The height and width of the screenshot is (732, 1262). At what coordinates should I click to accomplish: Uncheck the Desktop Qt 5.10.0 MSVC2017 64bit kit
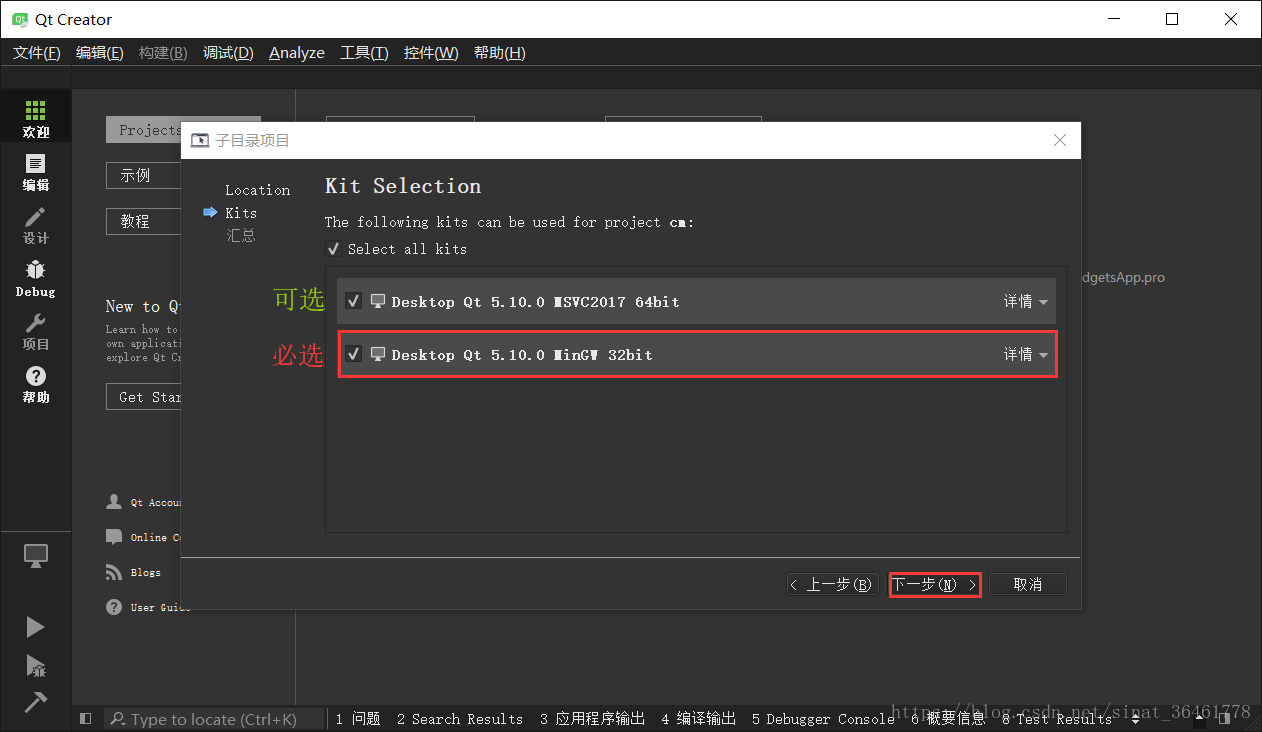[x=353, y=301]
